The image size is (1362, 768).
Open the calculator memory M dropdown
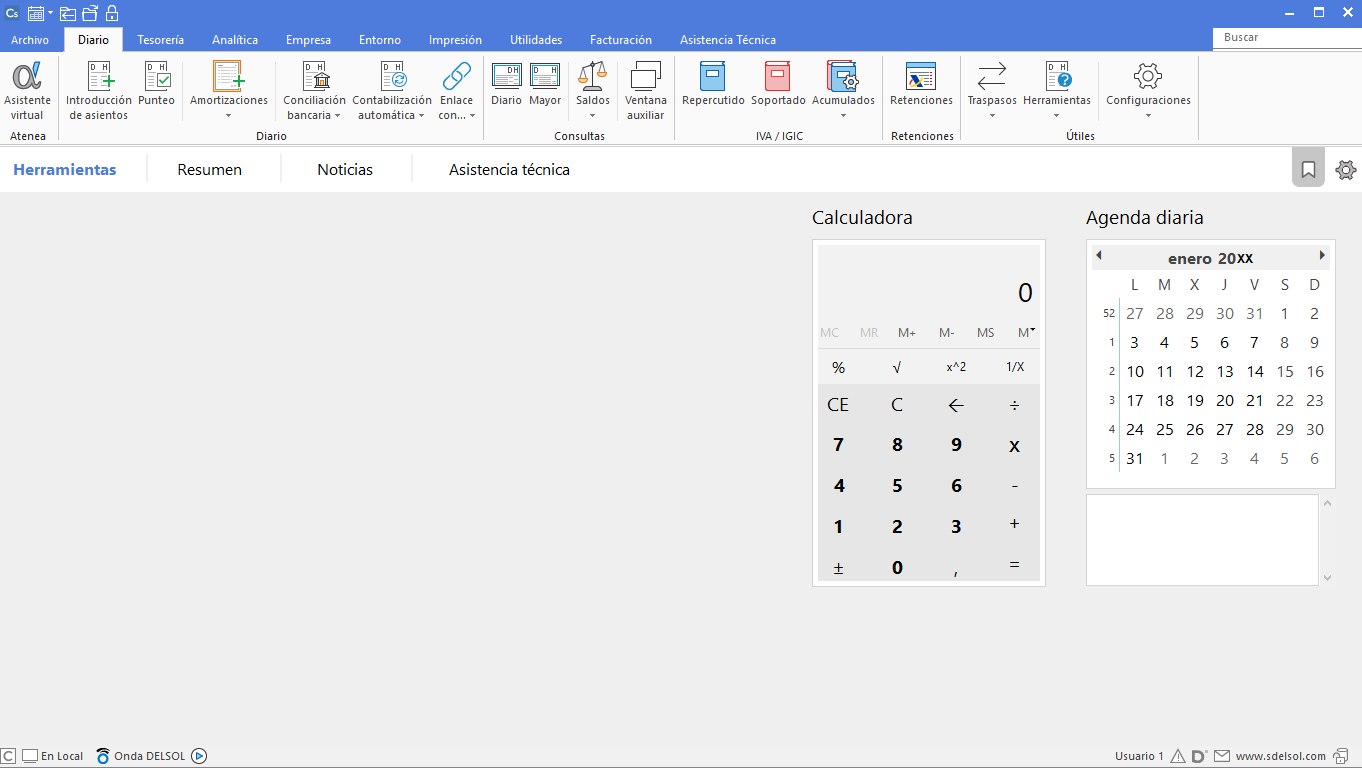tap(1026, 332)
